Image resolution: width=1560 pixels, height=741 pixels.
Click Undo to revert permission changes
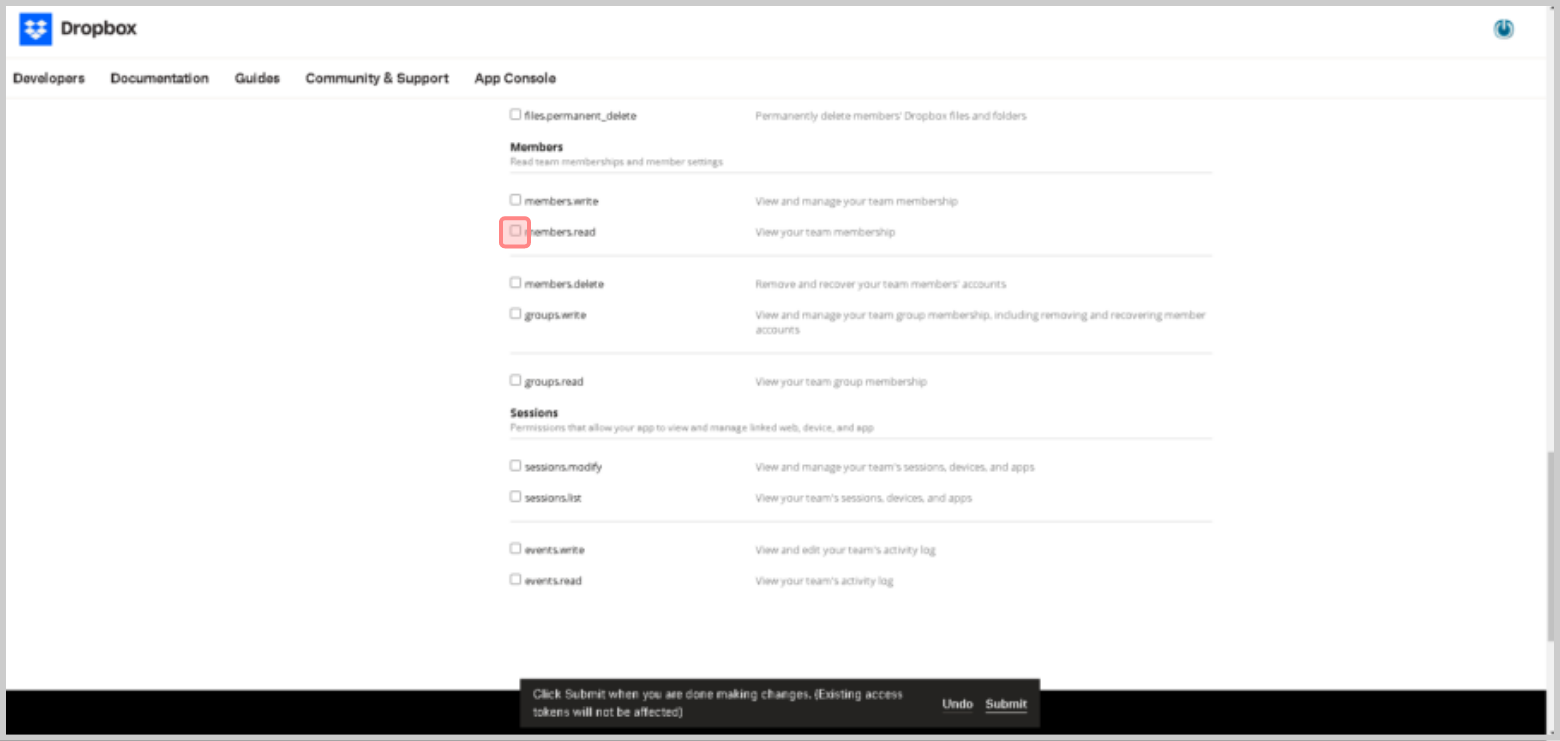pyautogui.click(x=957, y=704)
